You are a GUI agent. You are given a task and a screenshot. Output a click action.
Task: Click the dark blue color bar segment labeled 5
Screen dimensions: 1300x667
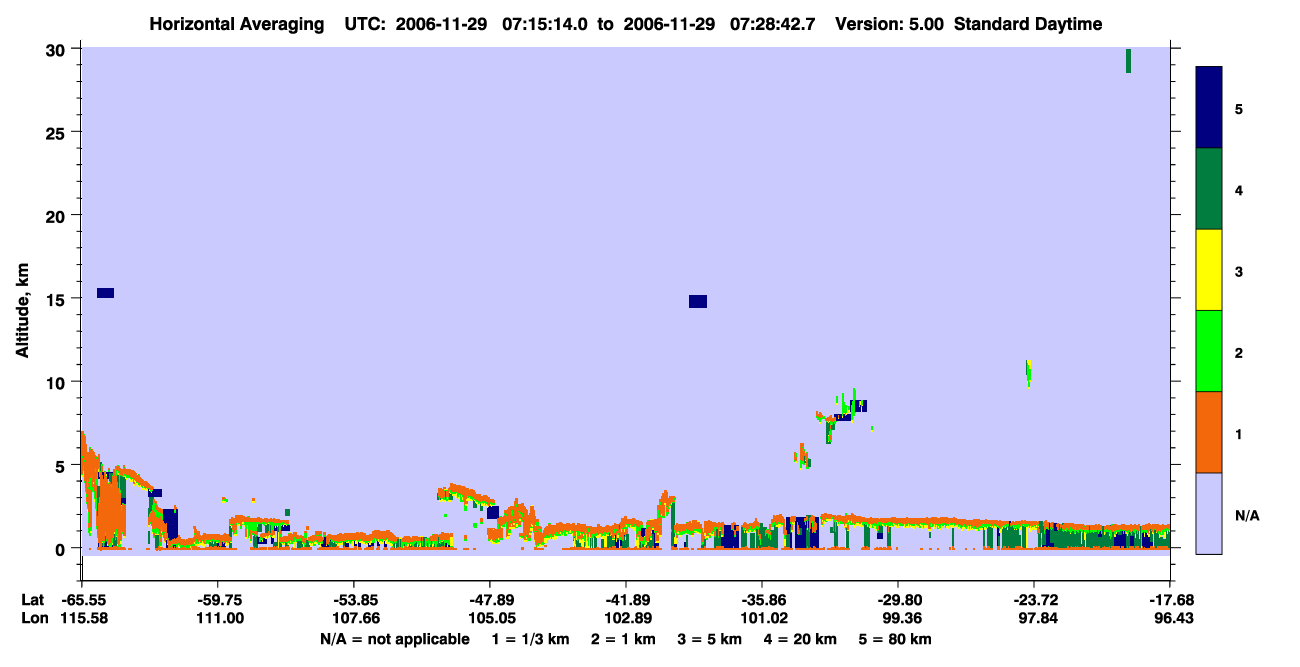1209,108
